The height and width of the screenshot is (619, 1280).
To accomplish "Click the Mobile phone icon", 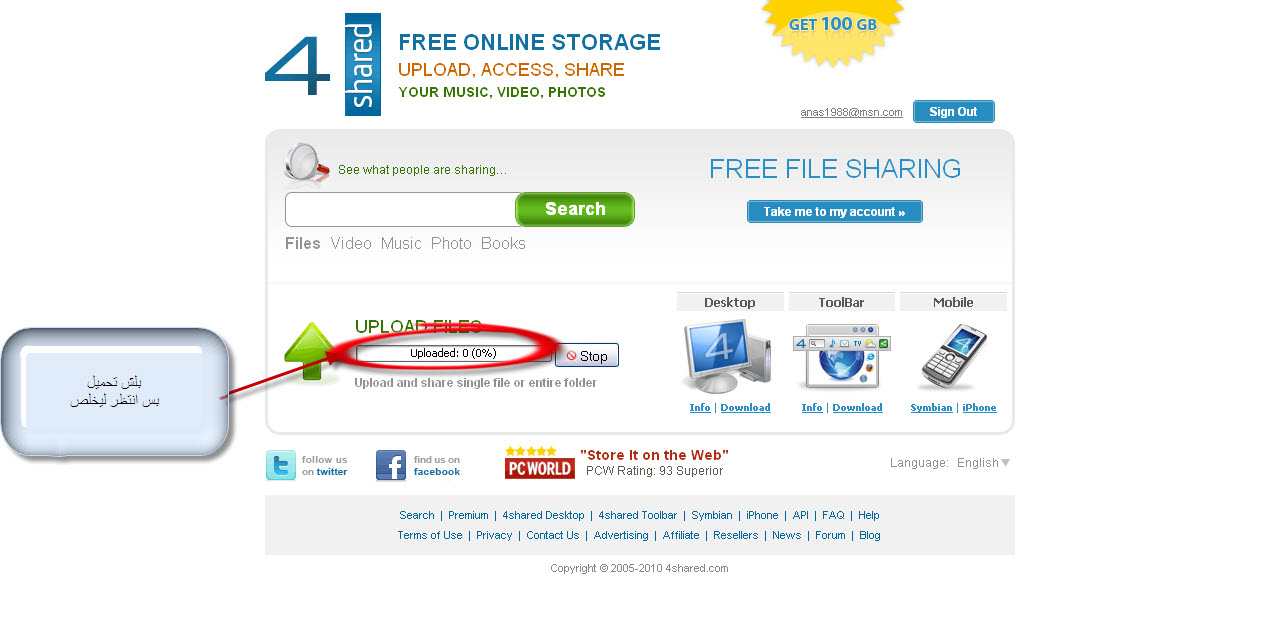I will [953, 356].
